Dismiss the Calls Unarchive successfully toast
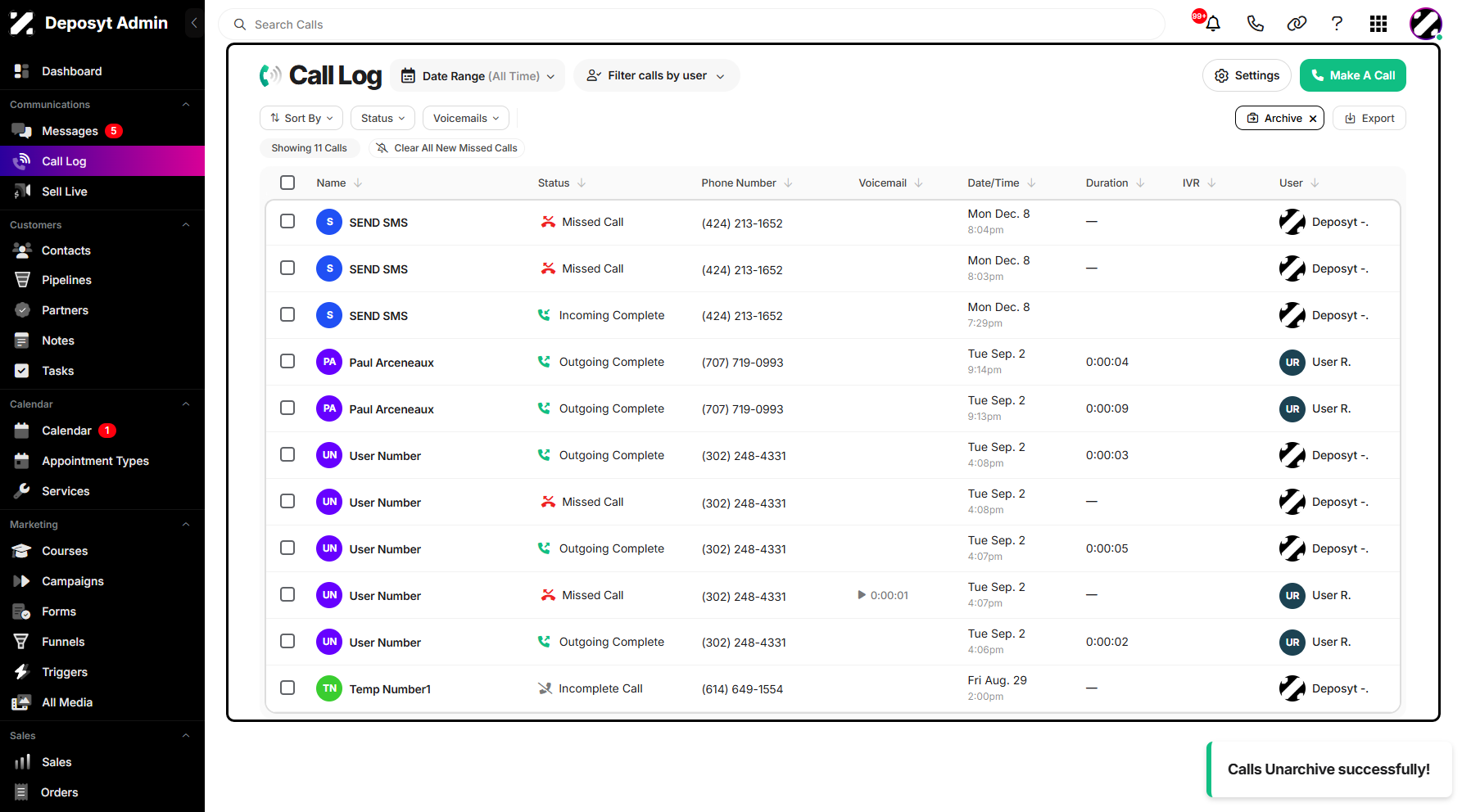The height and width of the screenshot is (812, 1462). click(1328, 769)
